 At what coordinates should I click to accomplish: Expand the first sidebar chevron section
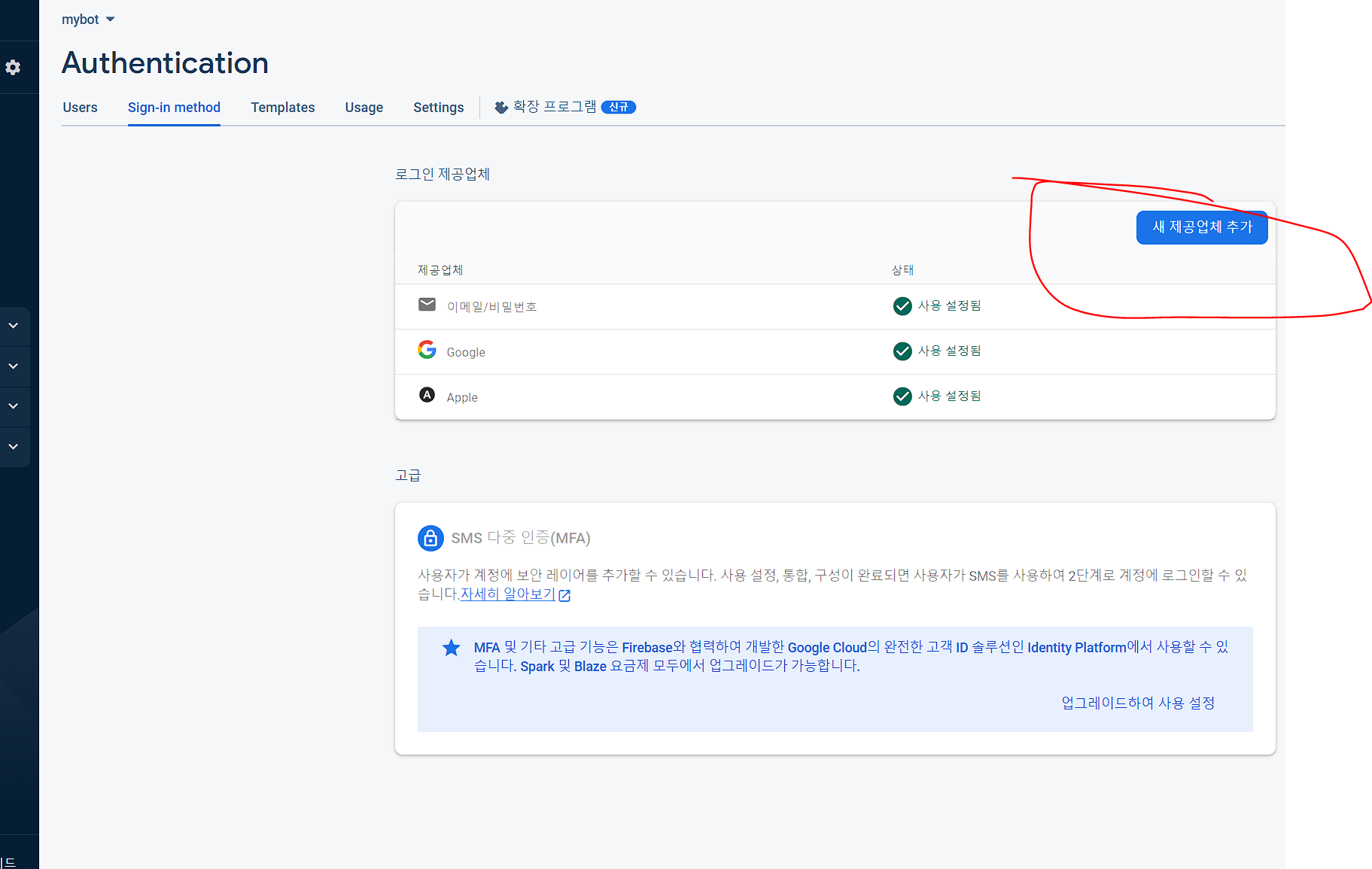coord(14,326)
